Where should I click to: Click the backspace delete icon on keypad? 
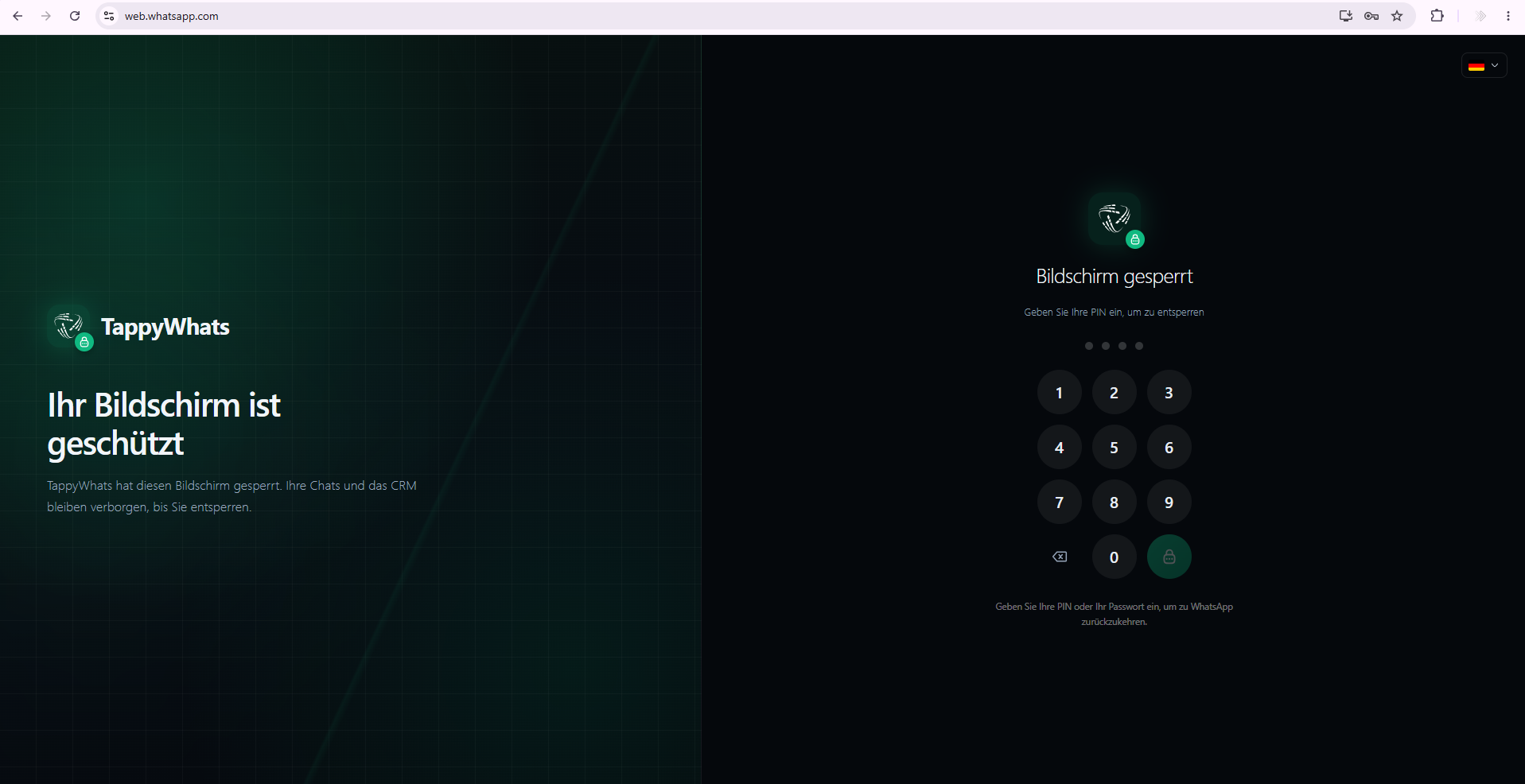pyautogui.click(x=1060, y=557)
